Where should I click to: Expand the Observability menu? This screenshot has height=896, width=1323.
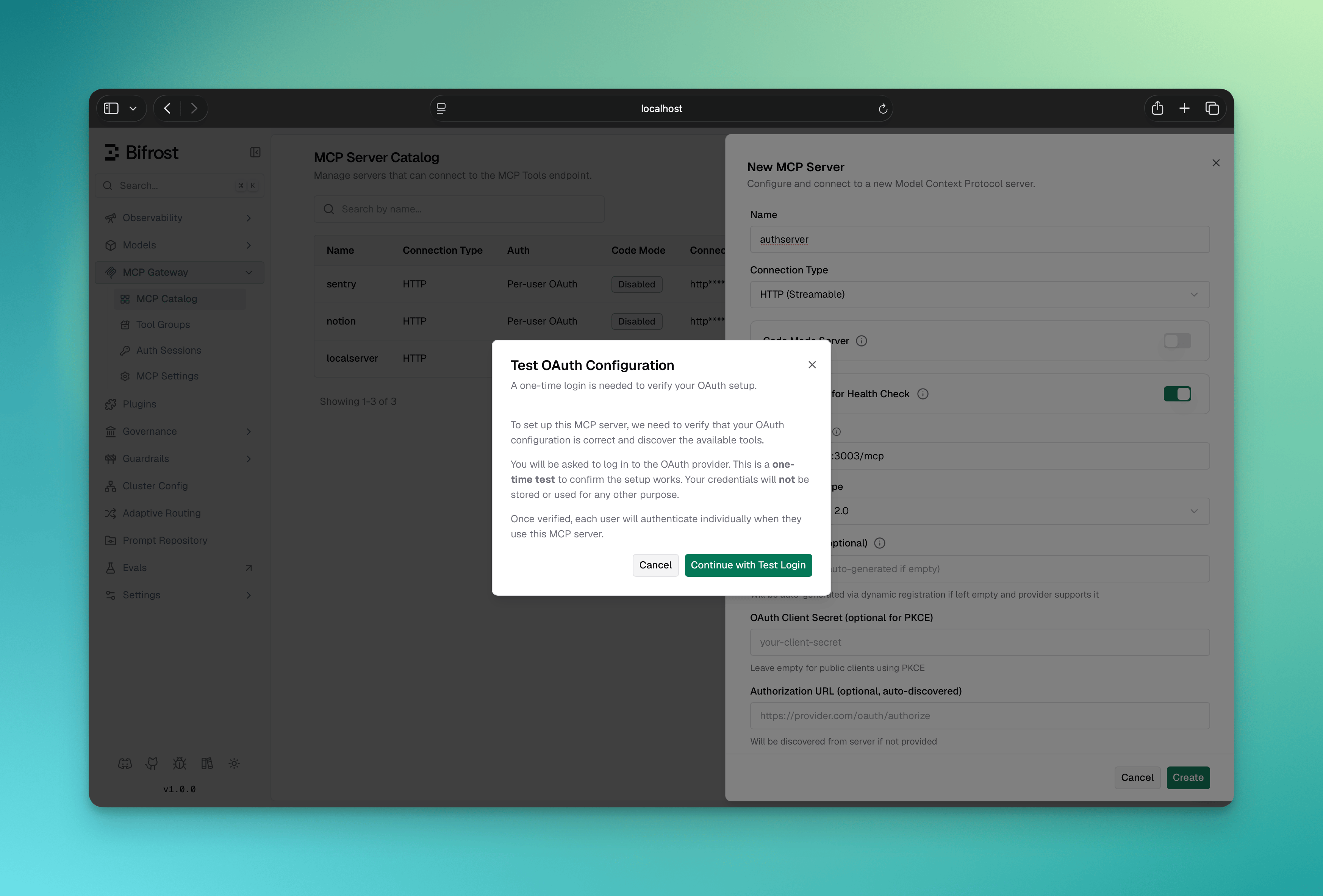pos(180,218)
